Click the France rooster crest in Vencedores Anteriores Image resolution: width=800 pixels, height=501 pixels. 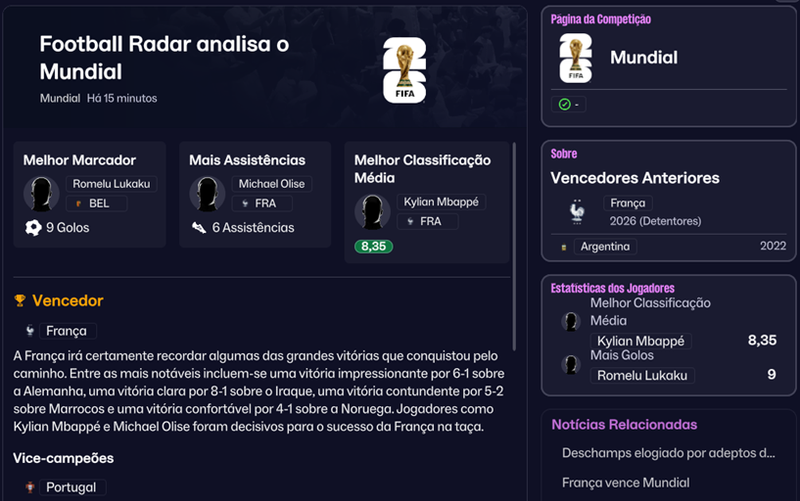pyautogui.click(x=577, y=212)
